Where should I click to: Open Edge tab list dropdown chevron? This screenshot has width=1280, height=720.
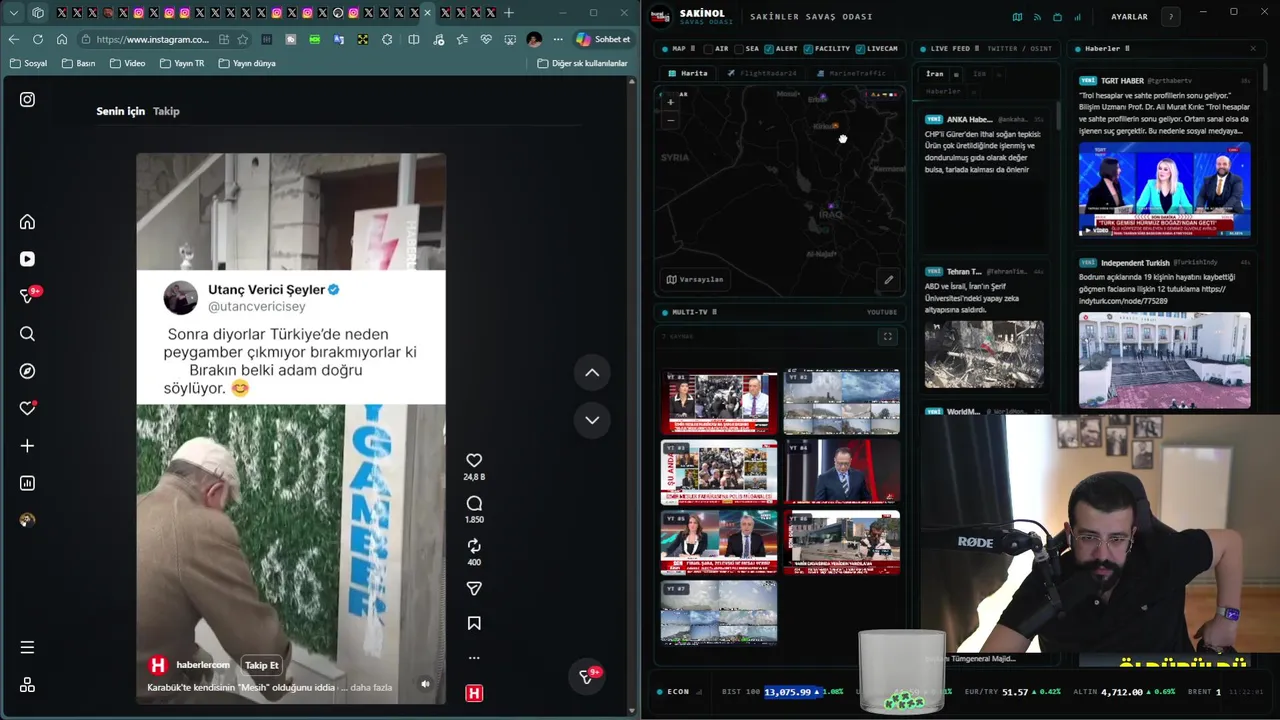point(13,12)
